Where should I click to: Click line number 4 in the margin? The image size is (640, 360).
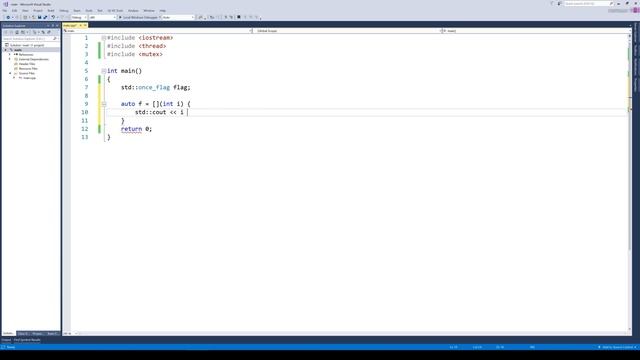pyautogui.click(x=86, y=62)
